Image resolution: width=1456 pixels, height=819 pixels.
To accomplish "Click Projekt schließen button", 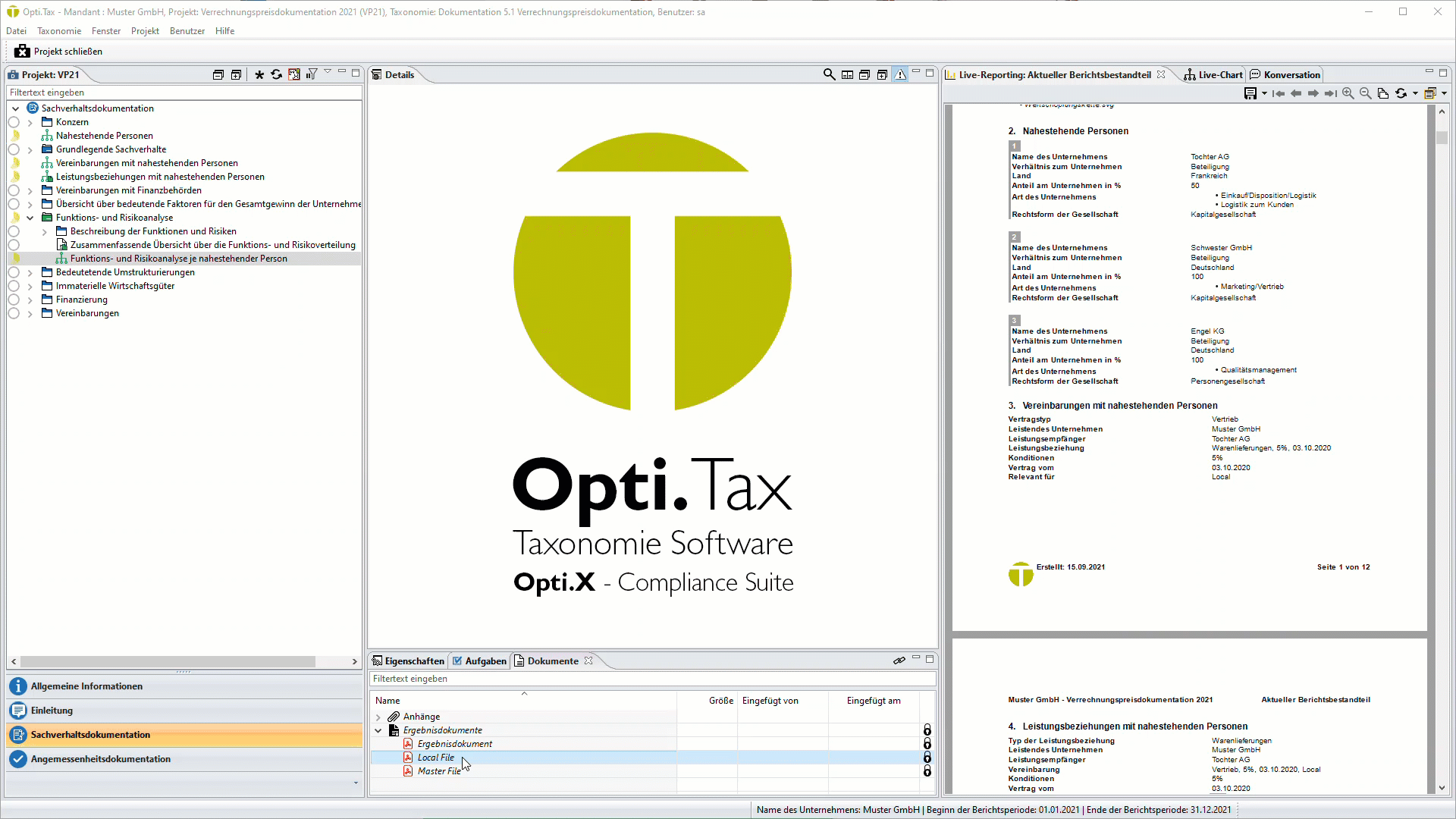I will tap(58, 51).
